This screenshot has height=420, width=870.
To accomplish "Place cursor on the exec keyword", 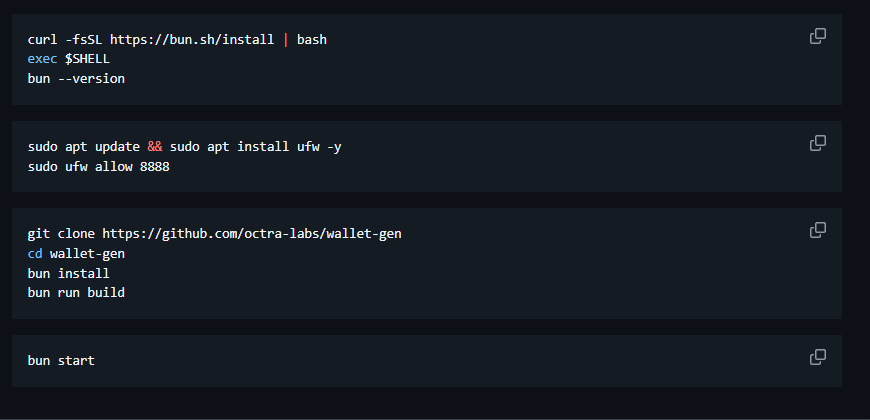I will pyautogui.click(x=43, y=59).
